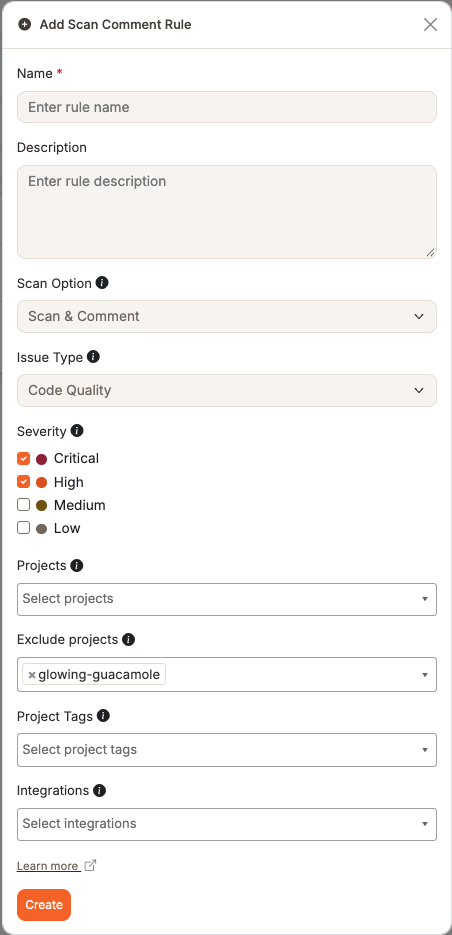Click the Low severity color dot
The height and width of the screenshot is (935, 452).
coord(41,528)
